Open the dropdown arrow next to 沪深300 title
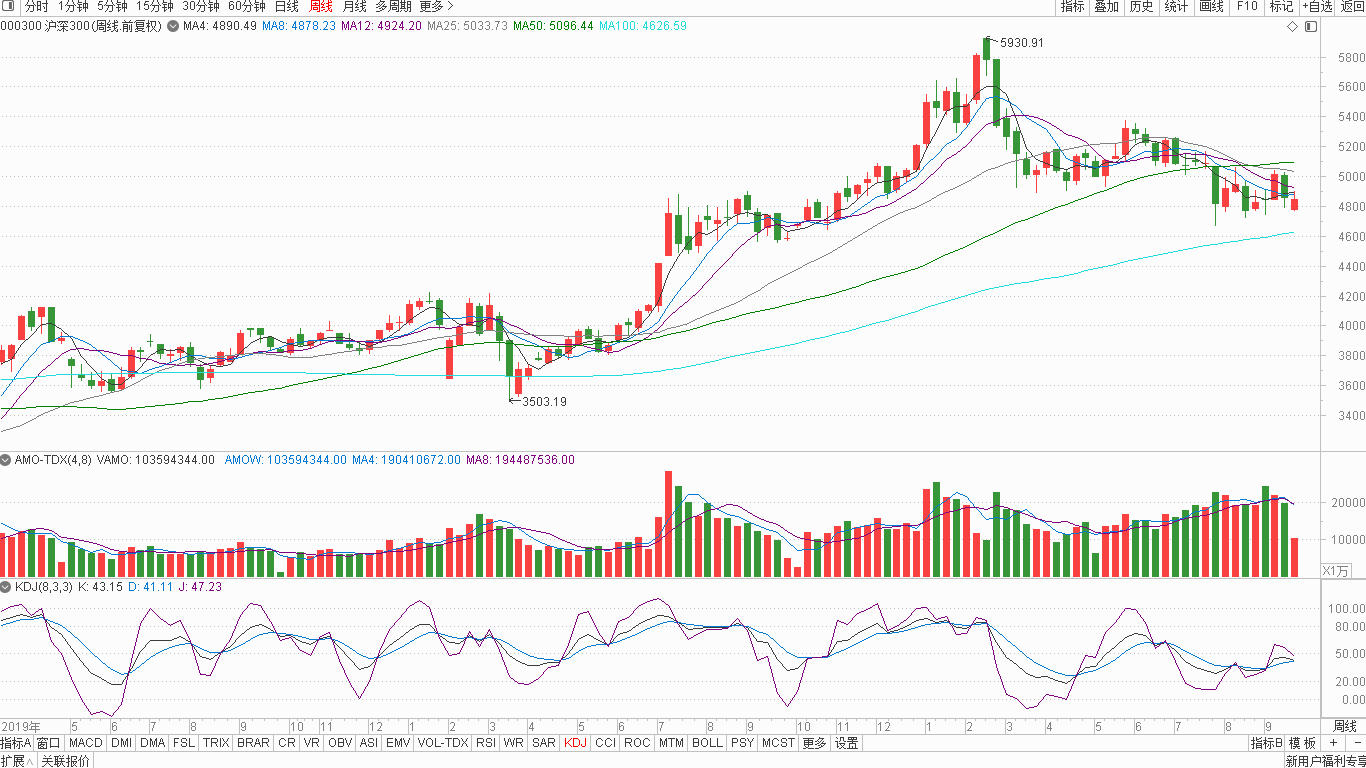The width and height of the screenshot is (1366, 768). pyautogui.click(x=173, y=26)
